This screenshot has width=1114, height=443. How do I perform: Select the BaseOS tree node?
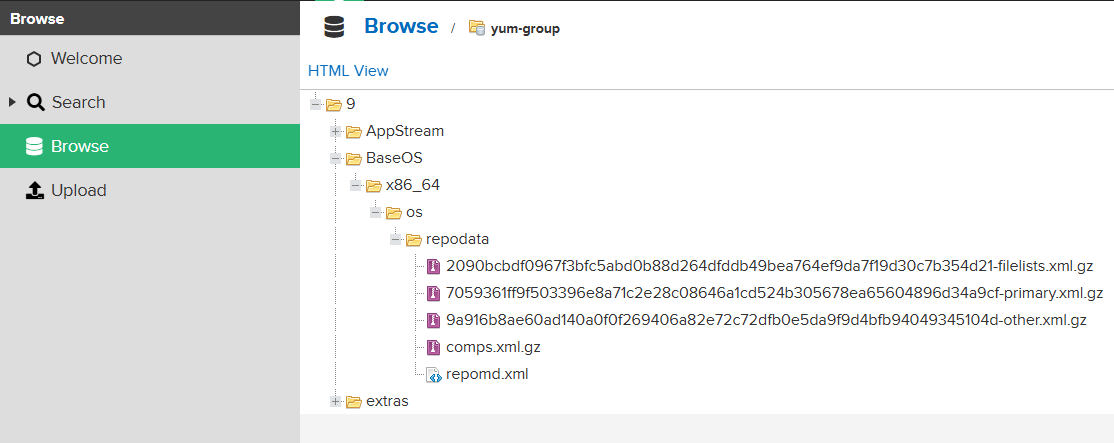pyautogui.click(x=394, y=158)
